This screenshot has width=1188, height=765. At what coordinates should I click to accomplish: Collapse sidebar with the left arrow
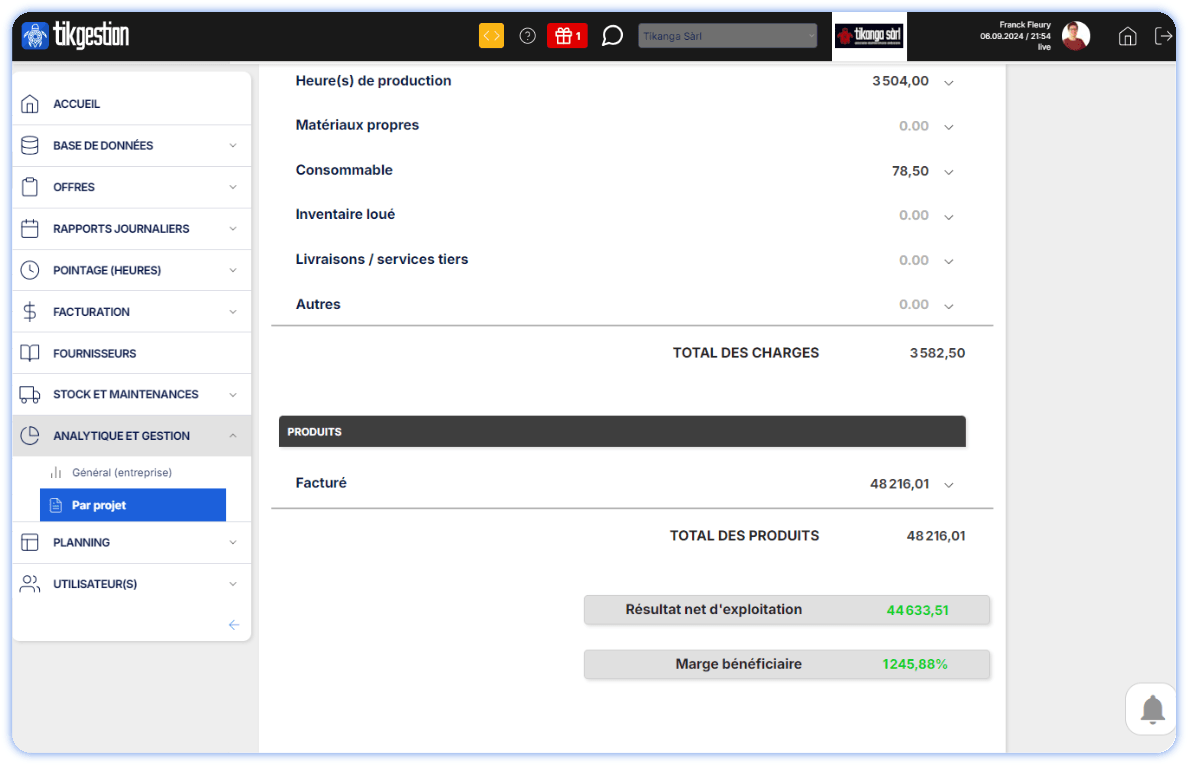point(234,625)
